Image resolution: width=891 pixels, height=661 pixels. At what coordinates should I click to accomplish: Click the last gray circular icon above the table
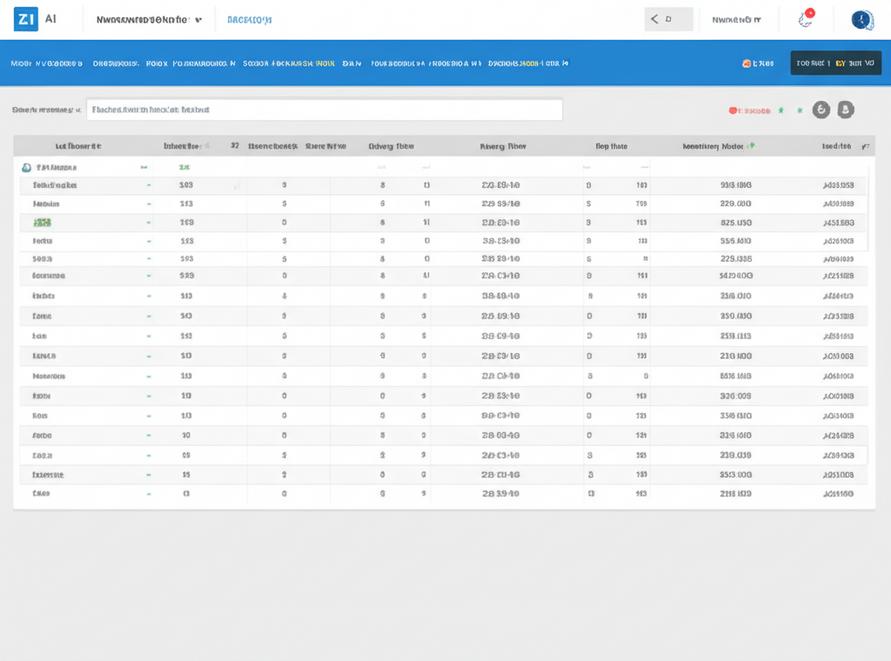(846, 110)
